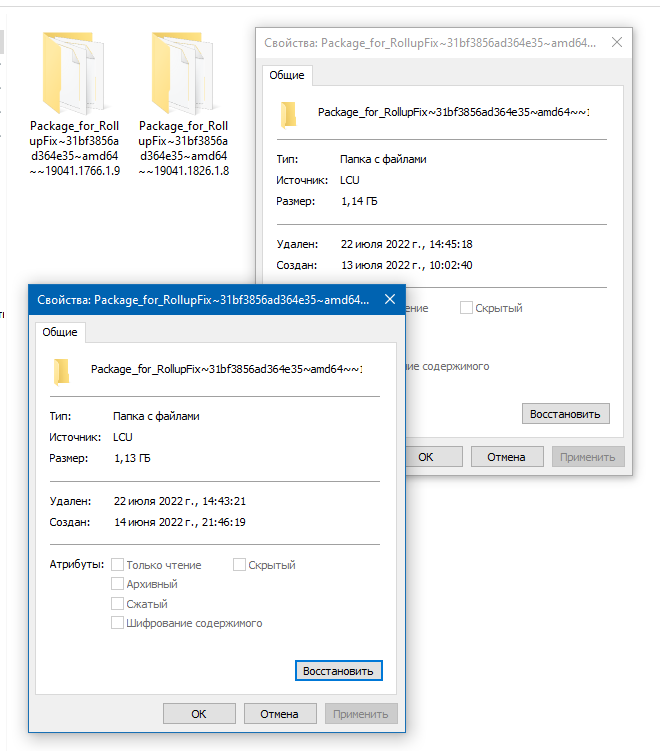Click deletion date '22 июля 2022 г., 14:43:21'

click(x=180, y=501)
